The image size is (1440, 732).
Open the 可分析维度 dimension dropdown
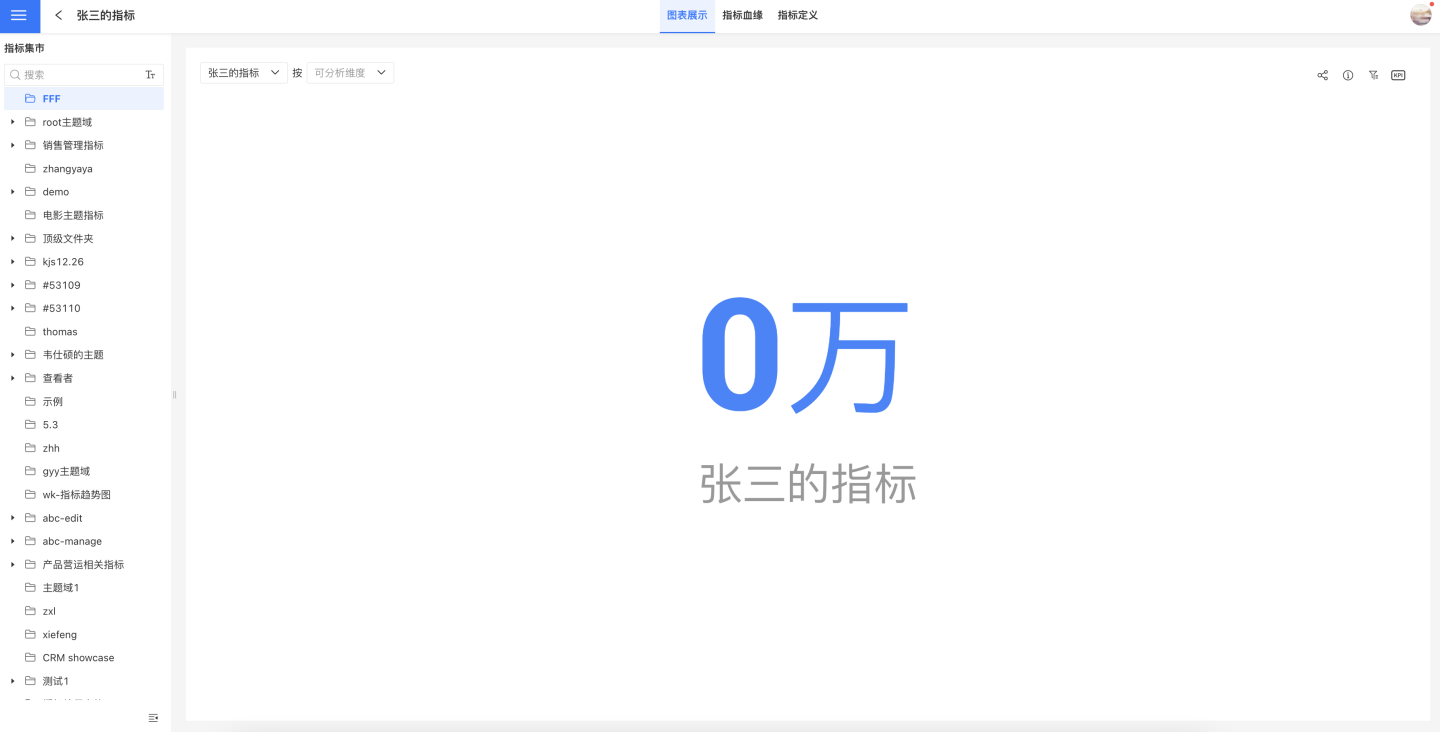click(x=350, y=73)
